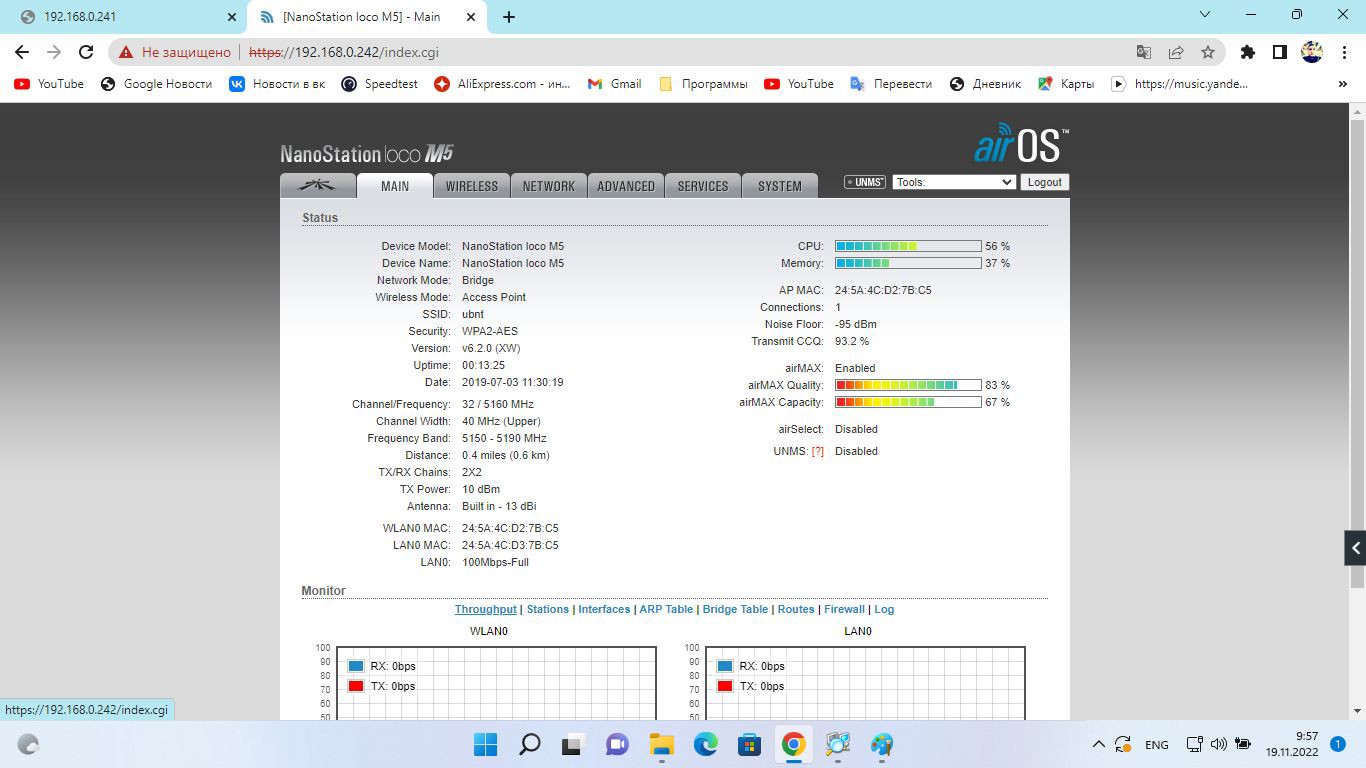Open the Gmail bookmark
Image resolution: width=1366 pixels, height=768 pixels.
click(615, 84)
